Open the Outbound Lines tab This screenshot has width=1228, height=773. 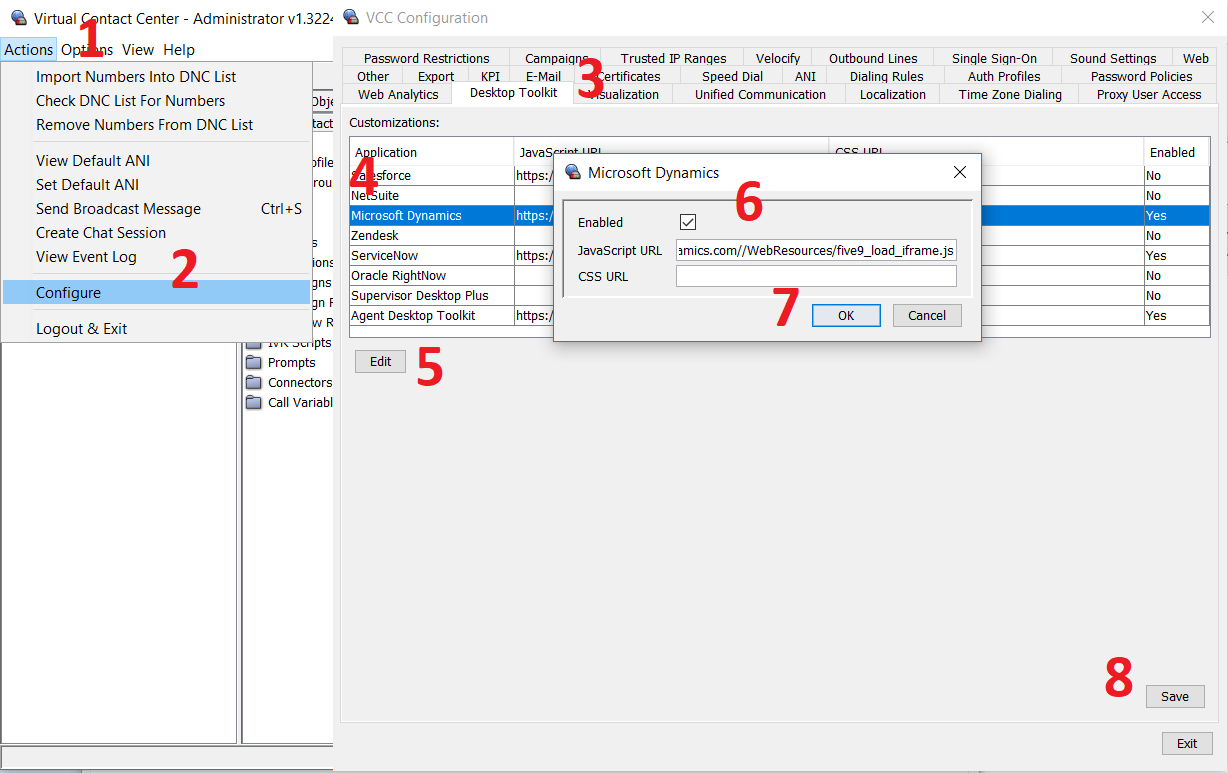[x=873, y=58]
